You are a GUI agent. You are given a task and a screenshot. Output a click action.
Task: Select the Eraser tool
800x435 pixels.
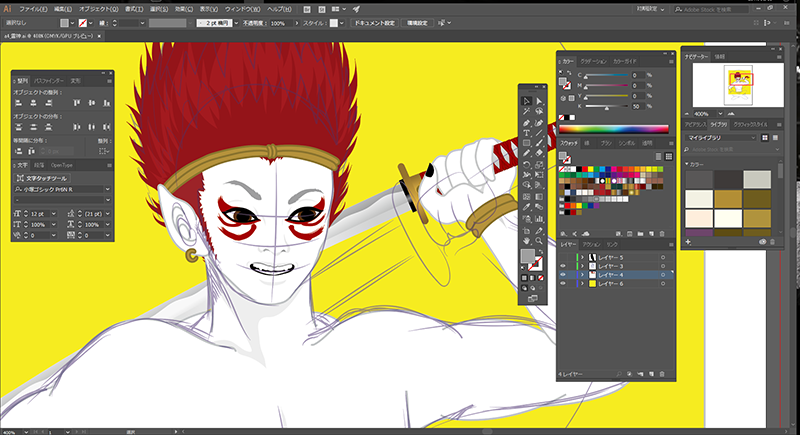point(539,153)
